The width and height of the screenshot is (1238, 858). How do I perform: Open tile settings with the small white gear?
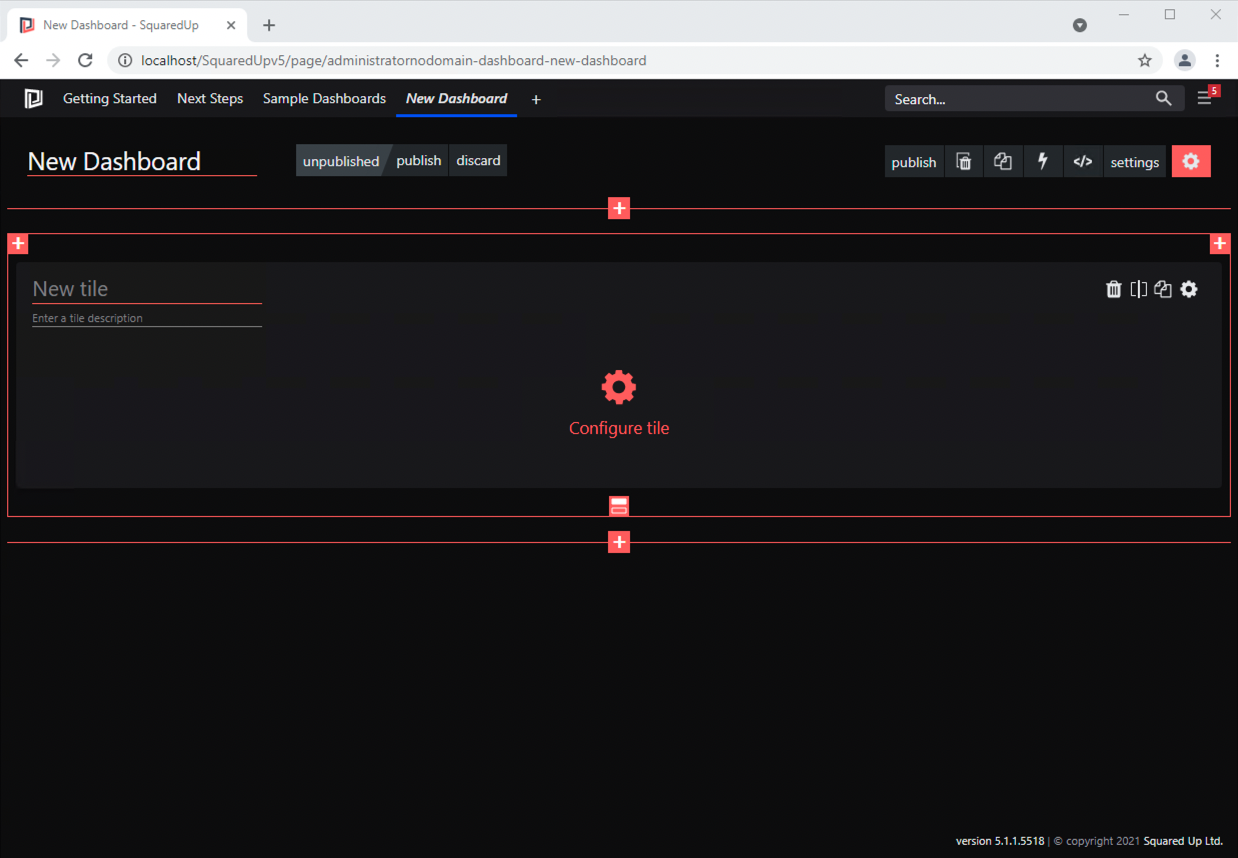[x=1189, y=289]
